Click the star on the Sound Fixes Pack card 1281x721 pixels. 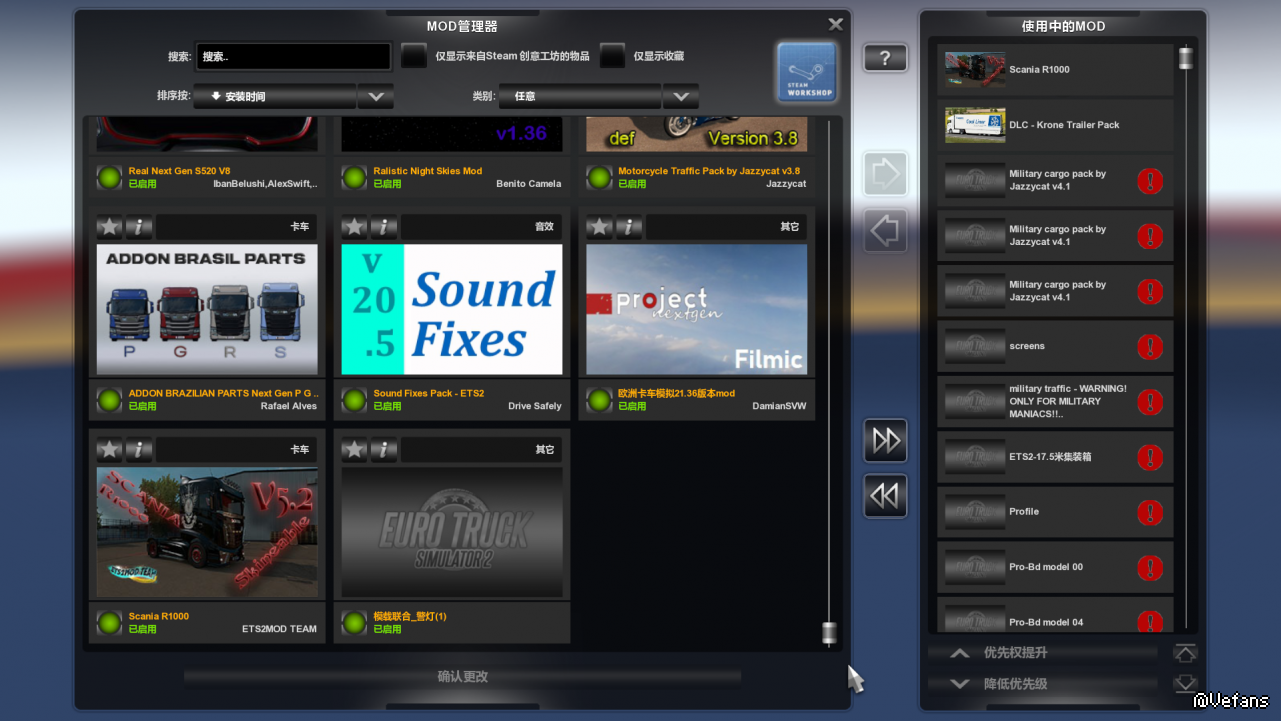355,227
